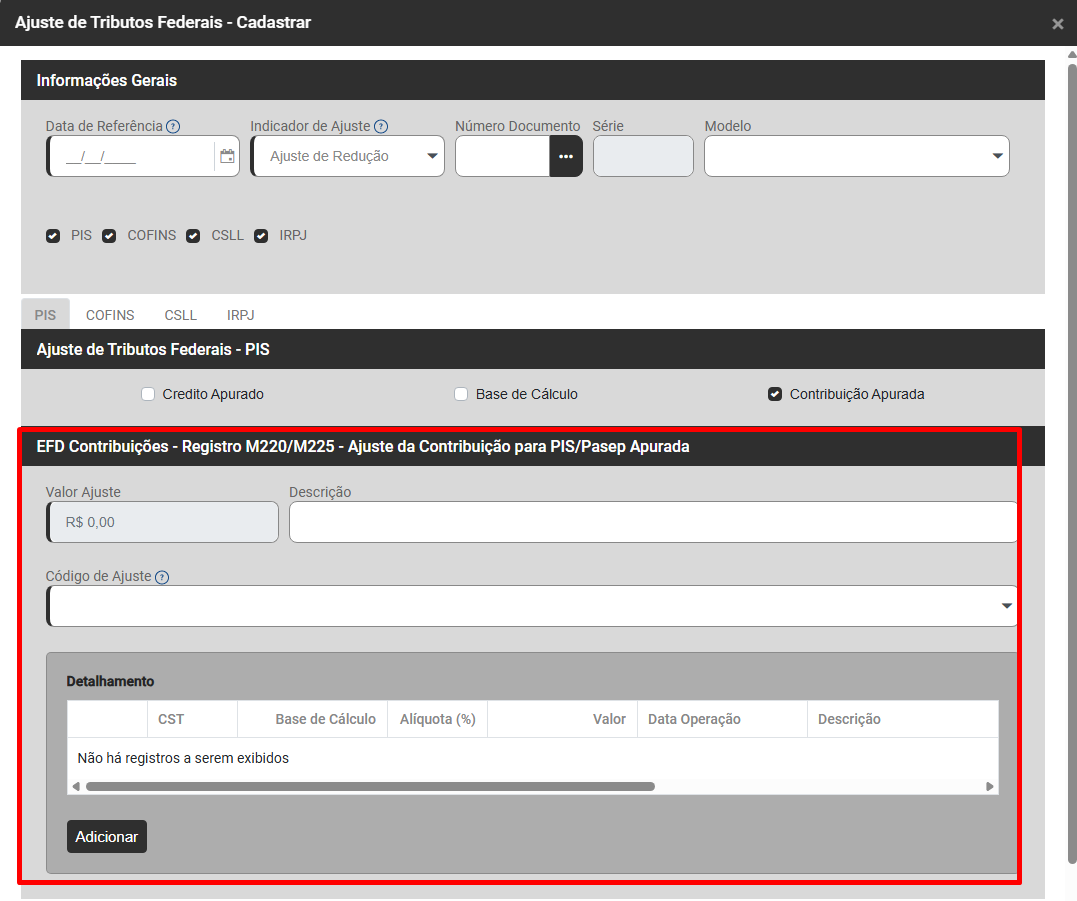
Task: Close the Ajuste de Tributos dialog
Action: 1057,24
